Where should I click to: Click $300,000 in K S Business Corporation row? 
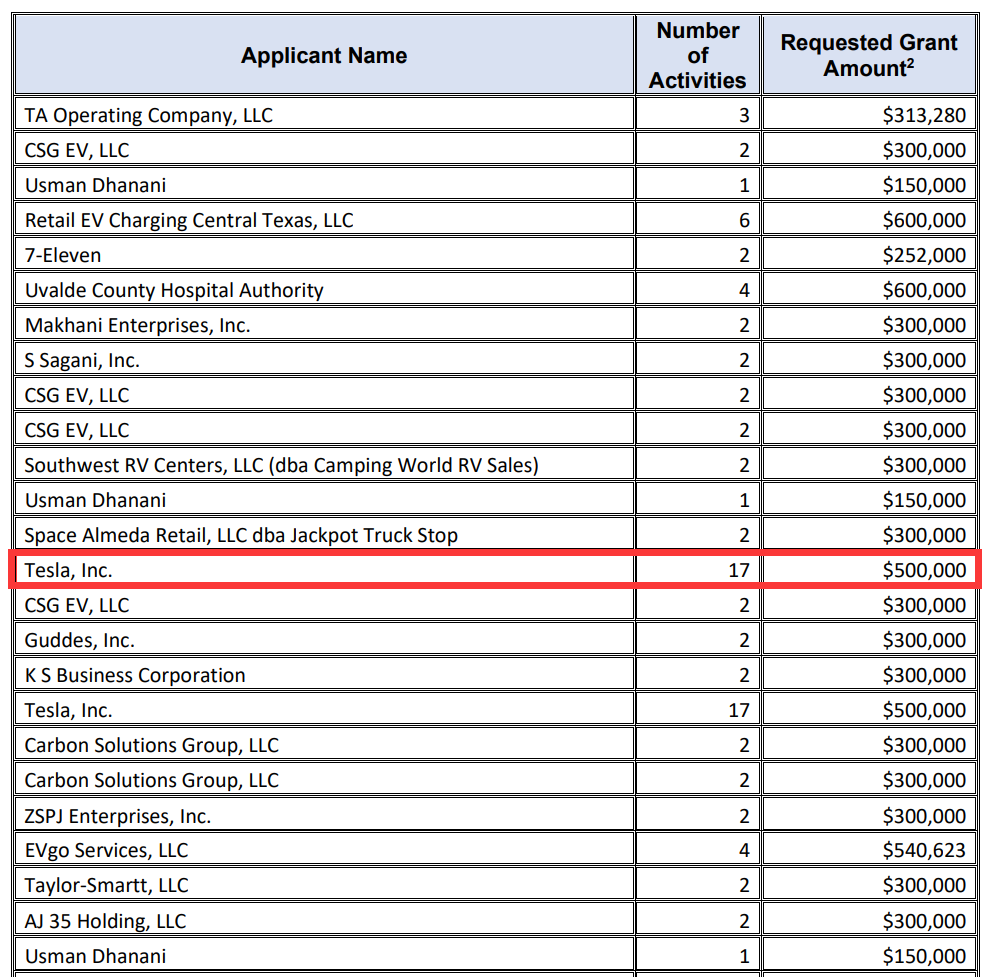(869, 675)
